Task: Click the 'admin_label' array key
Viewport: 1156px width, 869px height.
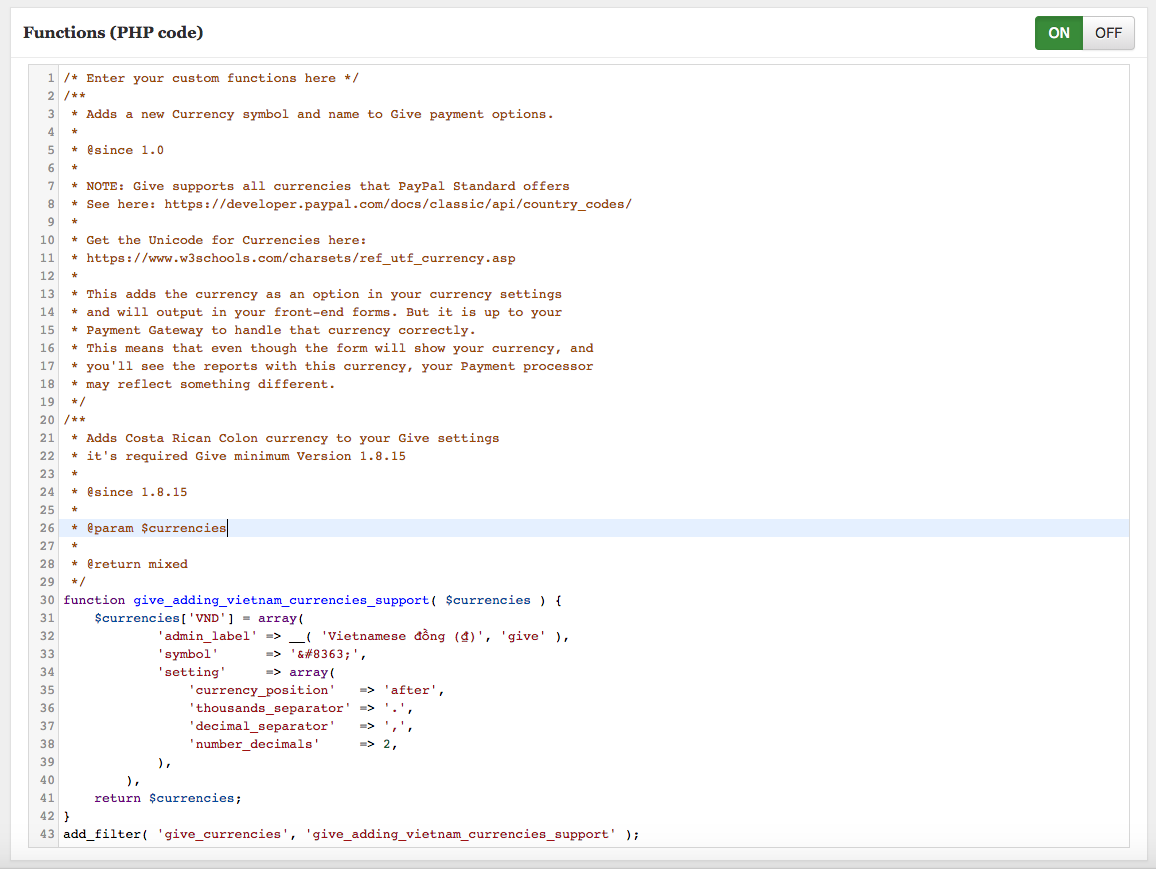Action: [207, 637]
